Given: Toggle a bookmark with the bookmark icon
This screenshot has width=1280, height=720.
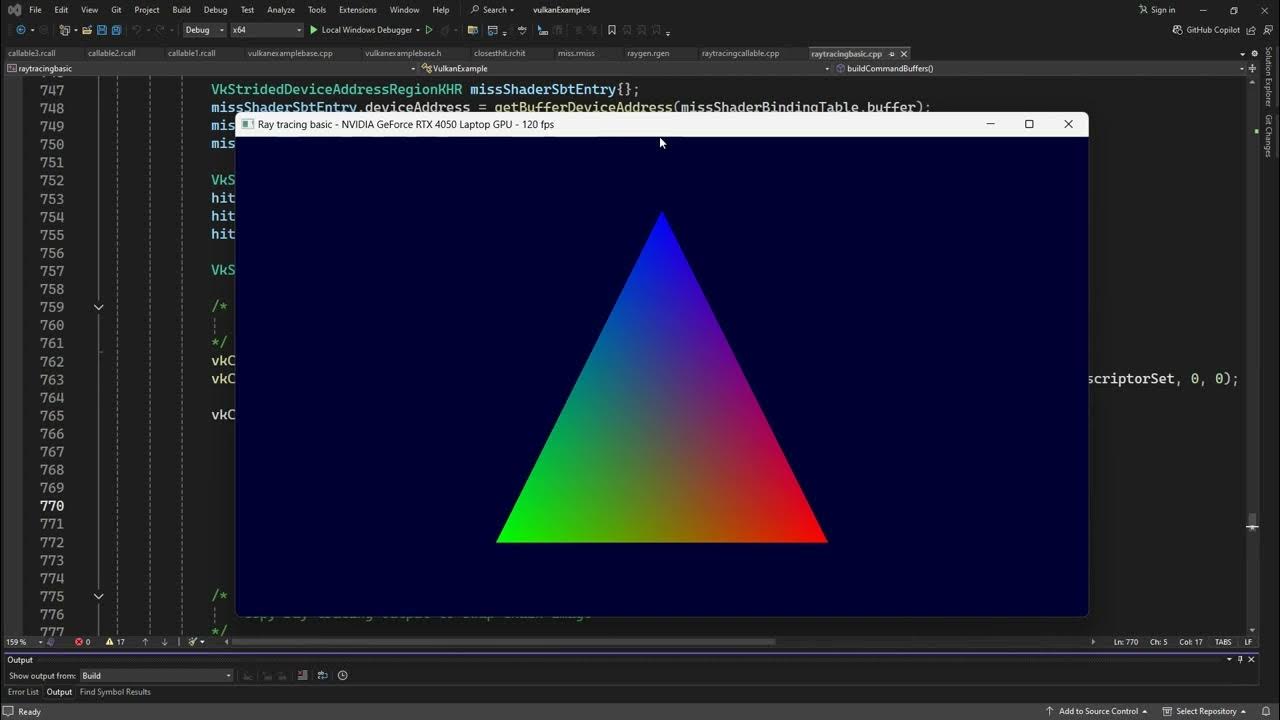Looking at the screenshot, I should point(612,31).
